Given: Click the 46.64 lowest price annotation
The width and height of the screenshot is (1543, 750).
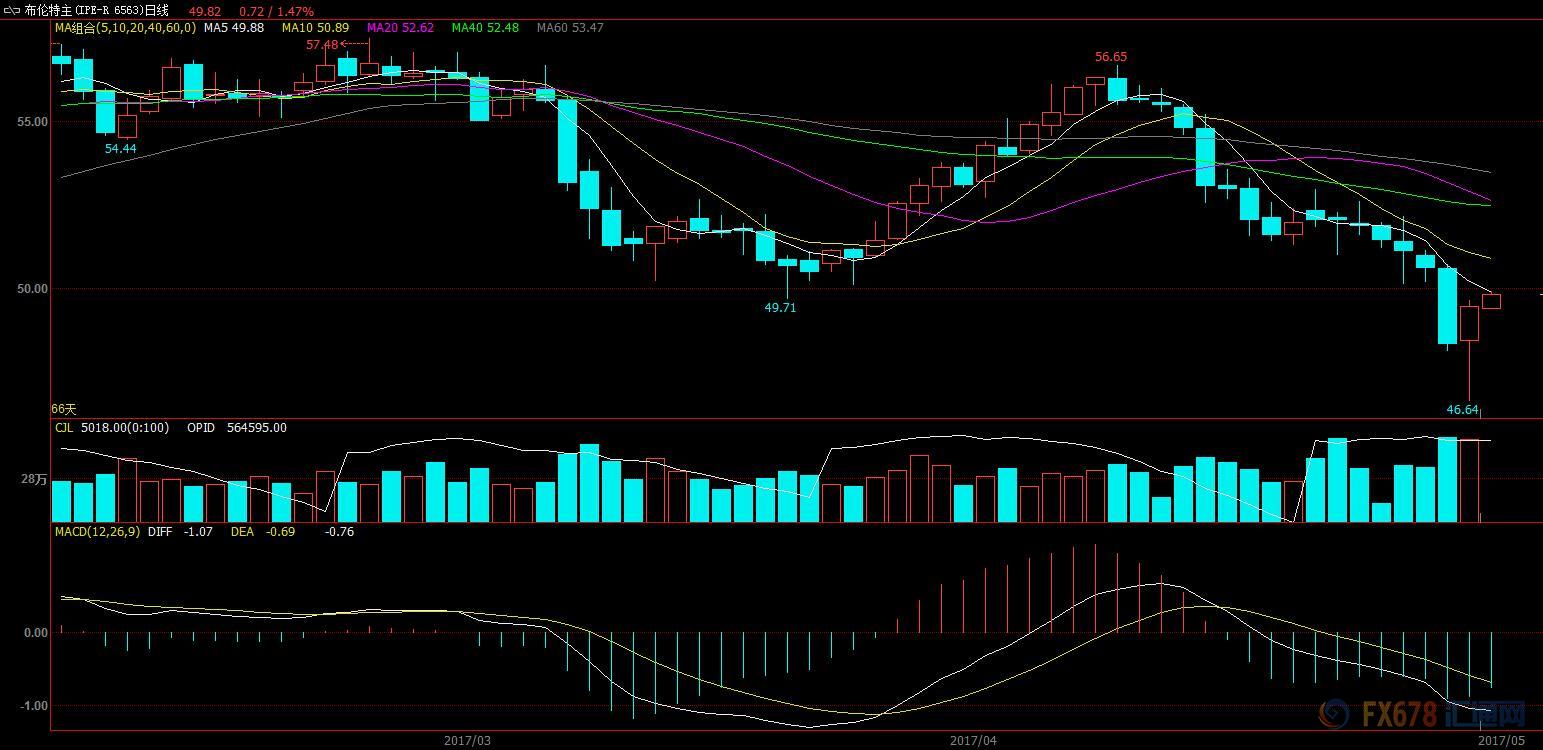Looking at the screenshot, I should click(1462, 409).
